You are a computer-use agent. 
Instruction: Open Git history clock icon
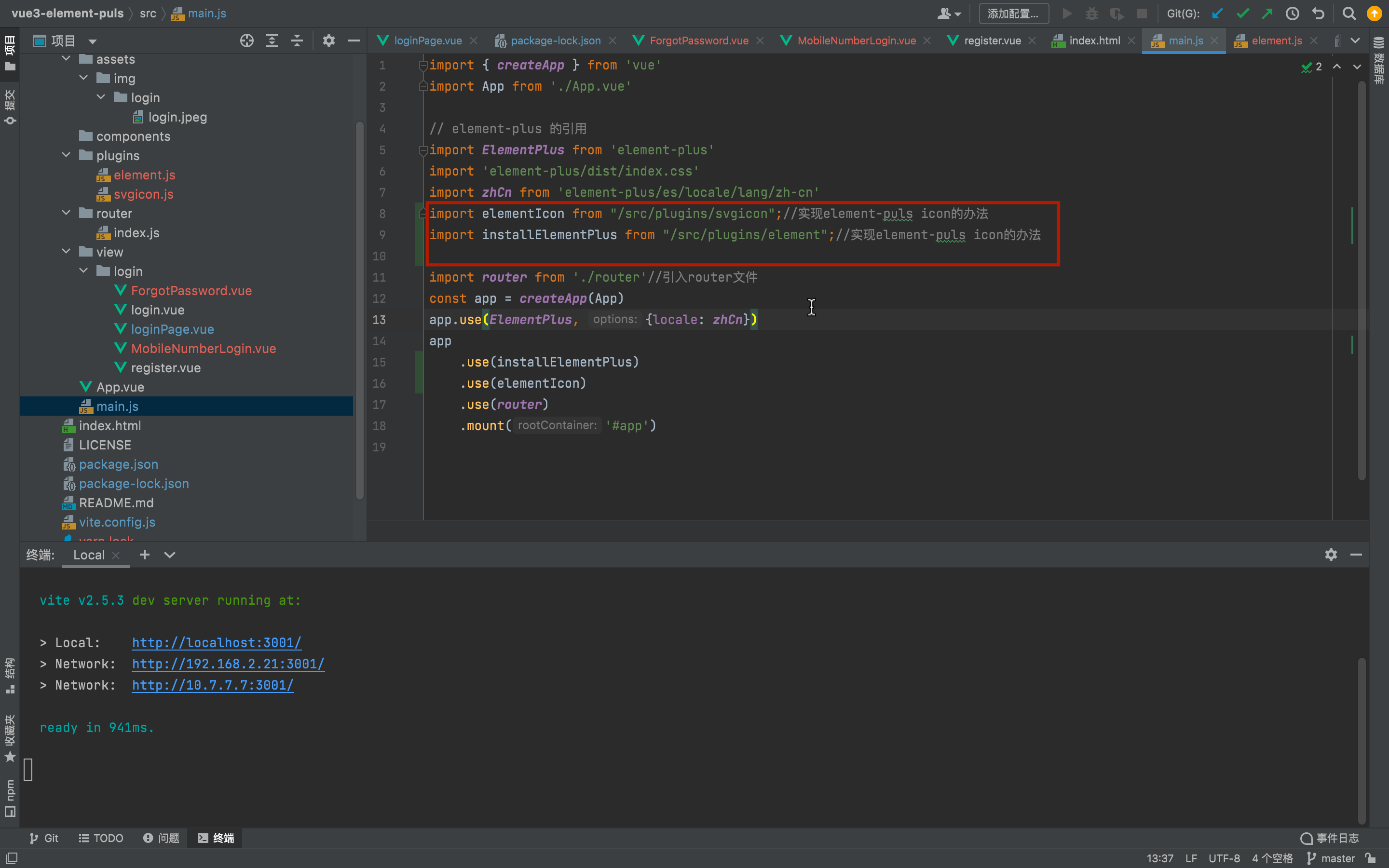point(1292,13)
